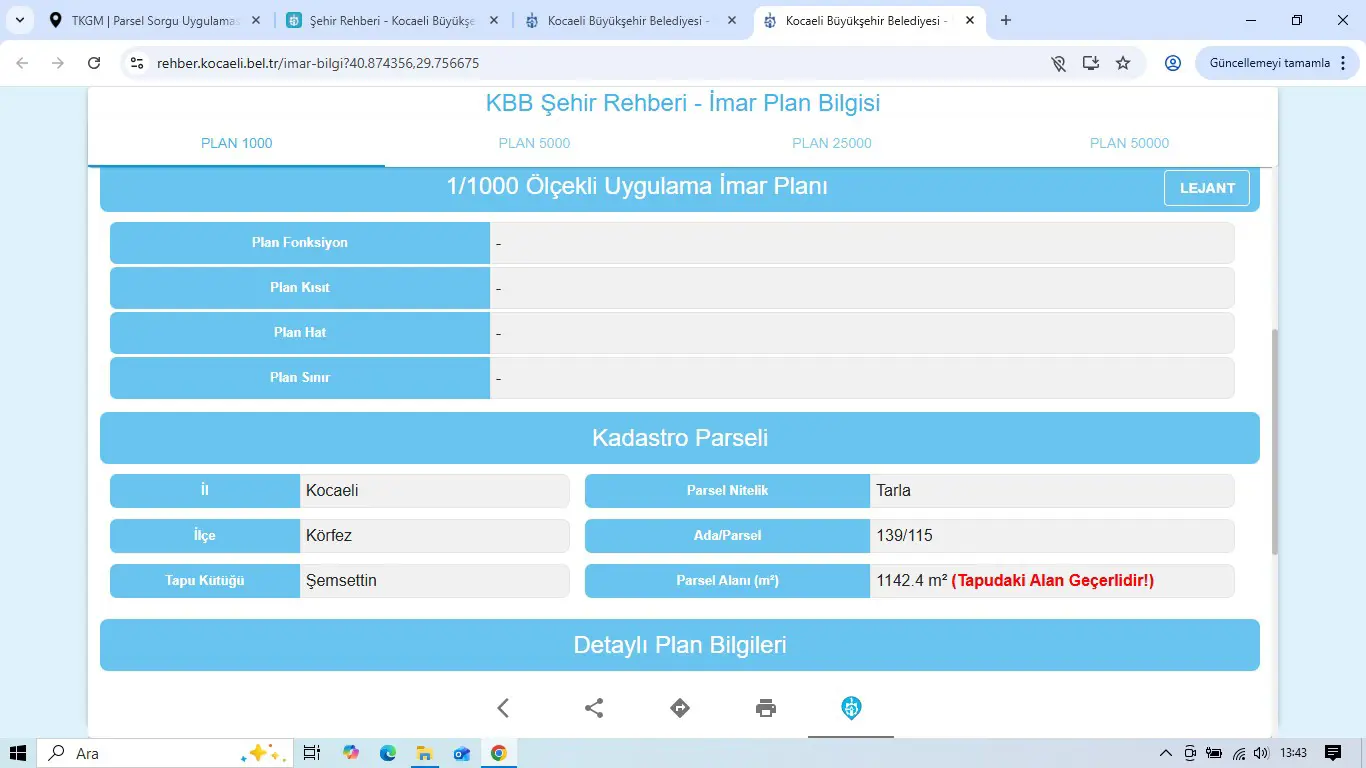The width and height of the screenshot is (1366, 768).
Task: Open the LEJANT legend button
Action: point(1207,188)
